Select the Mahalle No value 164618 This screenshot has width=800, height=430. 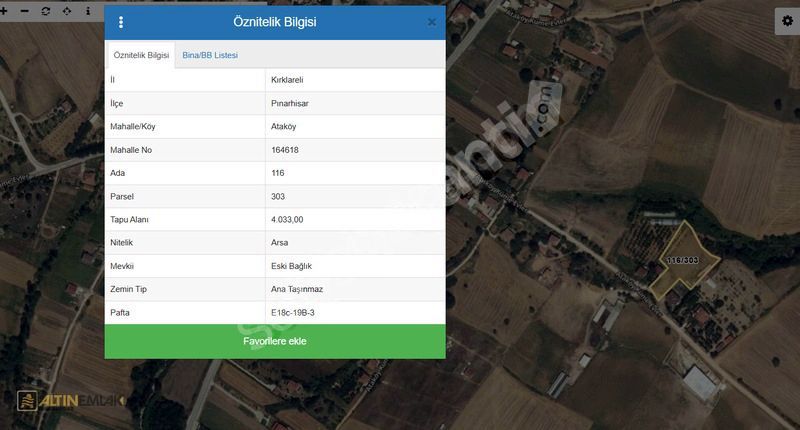[285, 150]
